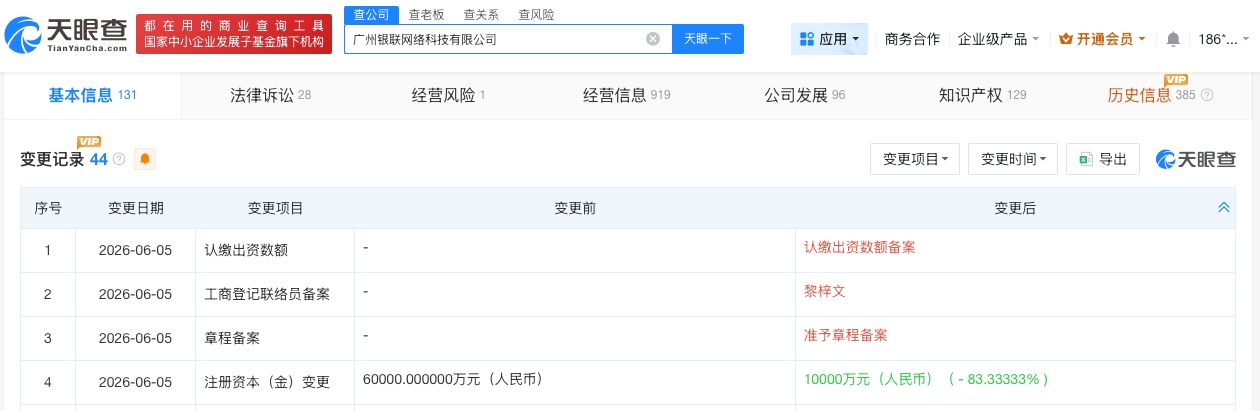The width and height of the screenshot is (1260, 411).
Task: Click the 变更项目 column header
Action: 275,208
